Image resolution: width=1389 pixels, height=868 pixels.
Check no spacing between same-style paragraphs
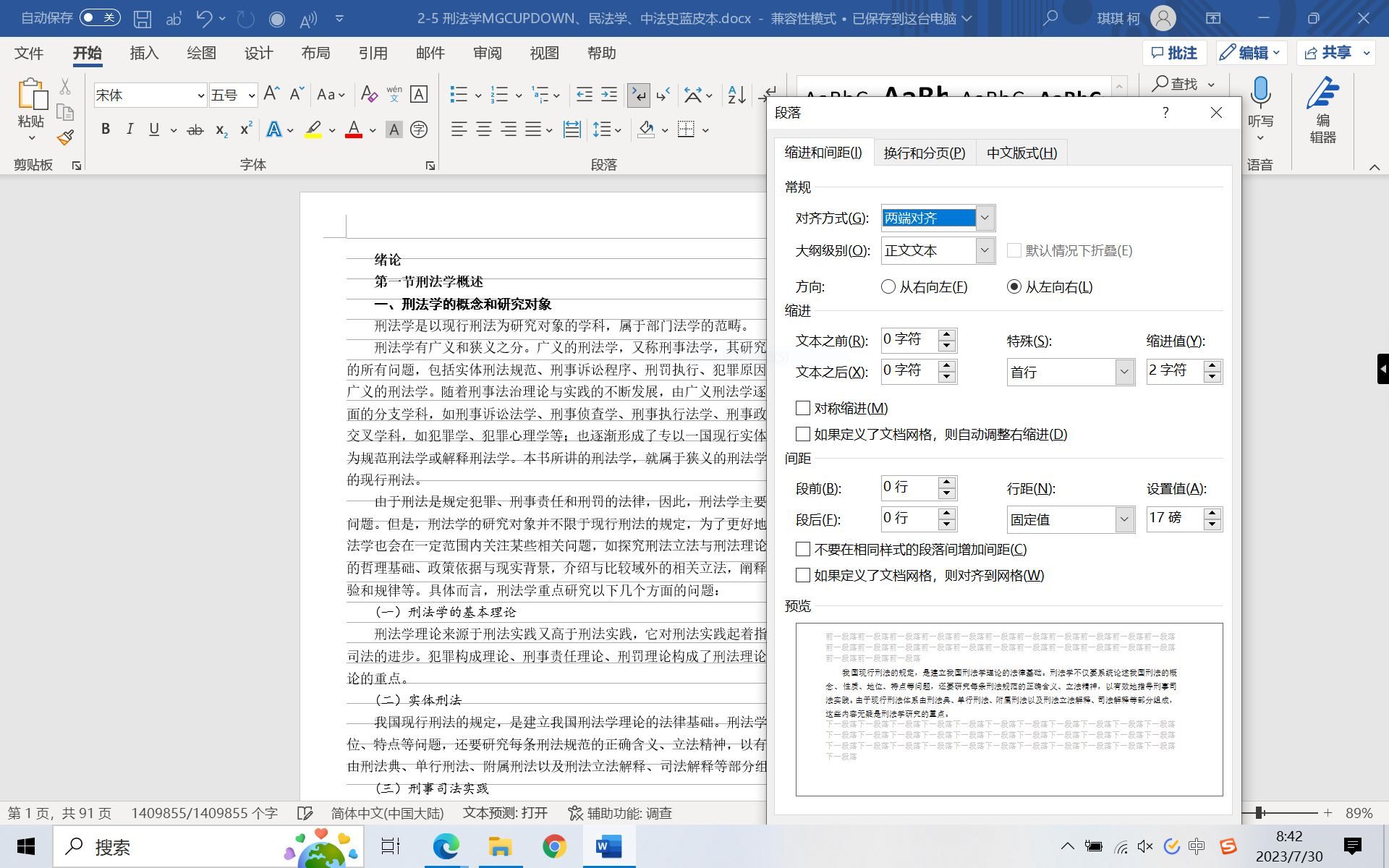tap(803, 550)
